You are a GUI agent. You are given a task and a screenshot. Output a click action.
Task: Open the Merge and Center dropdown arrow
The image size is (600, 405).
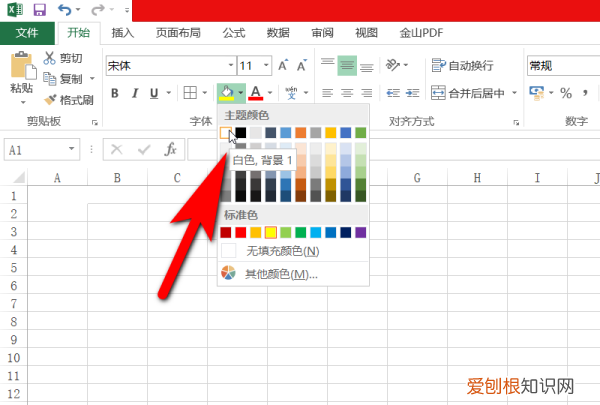click(x=514, y=93)
